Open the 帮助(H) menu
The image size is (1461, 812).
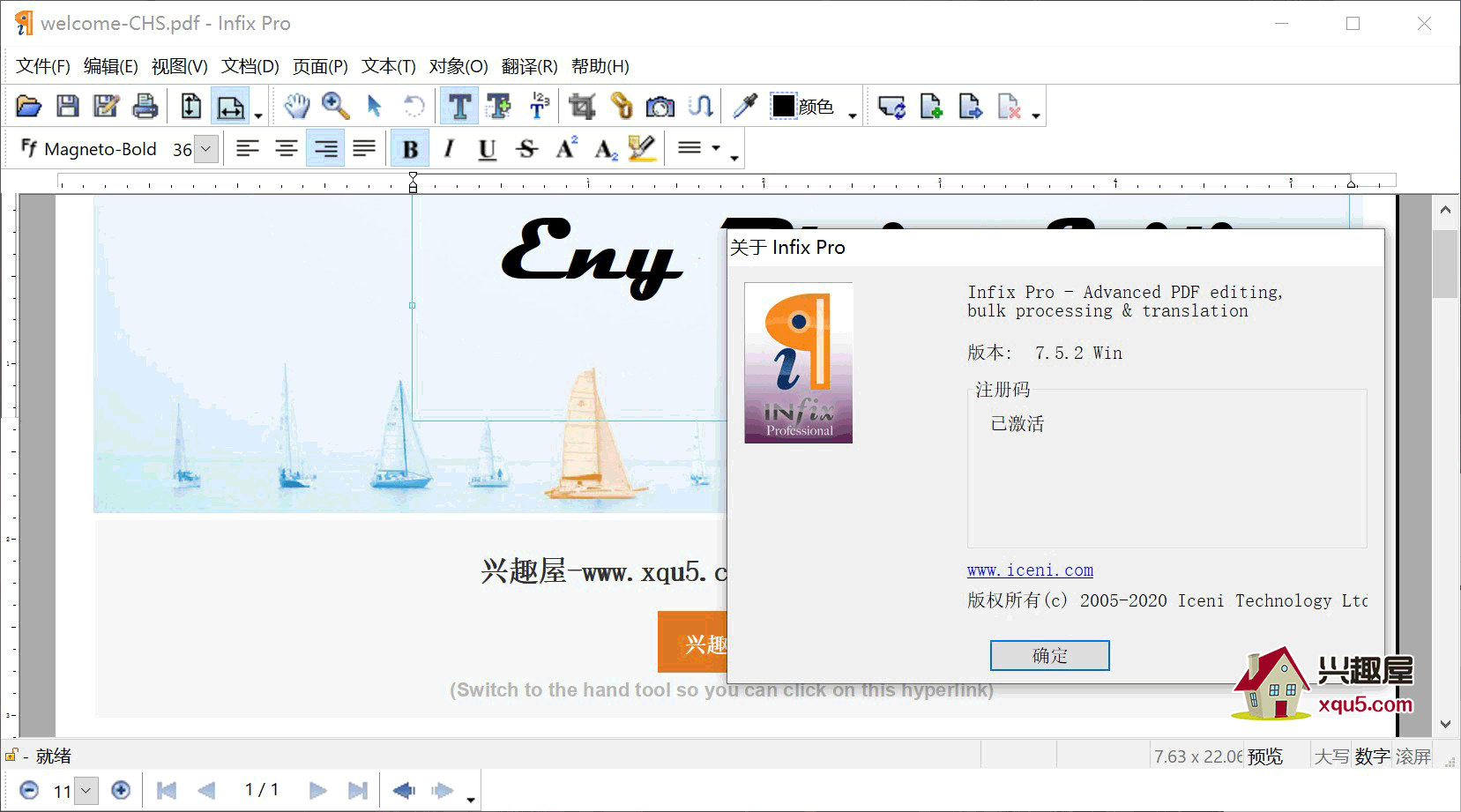(x=600, y=66)
